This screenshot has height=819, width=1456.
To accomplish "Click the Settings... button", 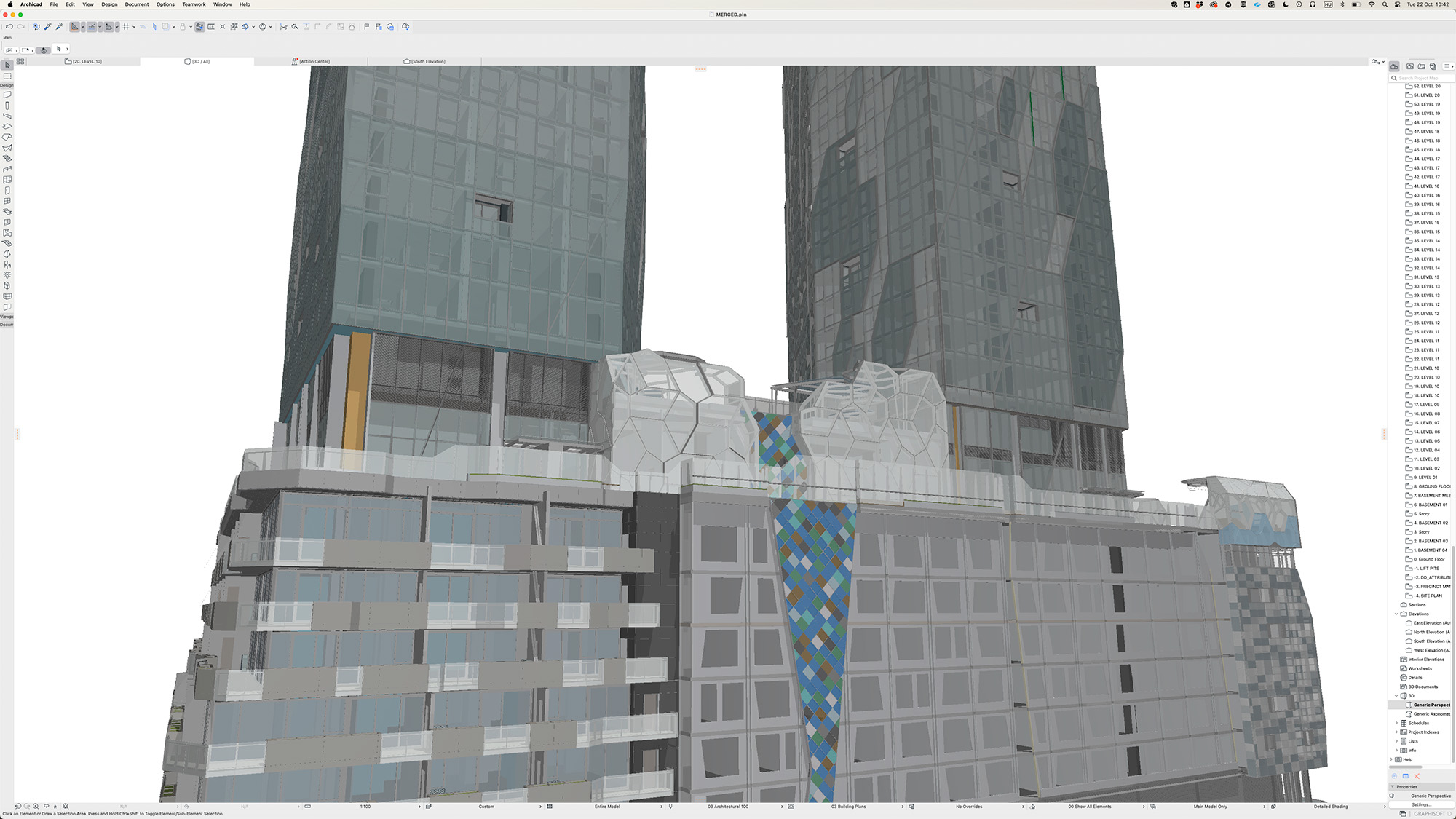I will tap(1421, 804).
